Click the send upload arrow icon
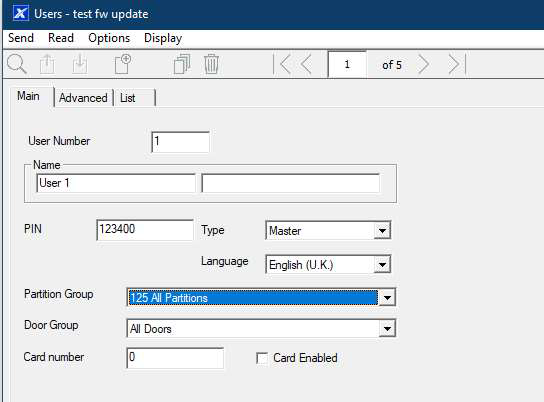 tap(47, 64)
